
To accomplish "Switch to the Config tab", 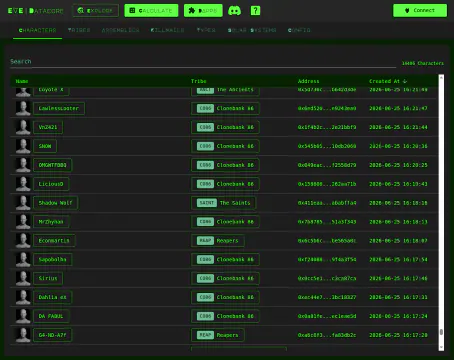I will 299,30.
